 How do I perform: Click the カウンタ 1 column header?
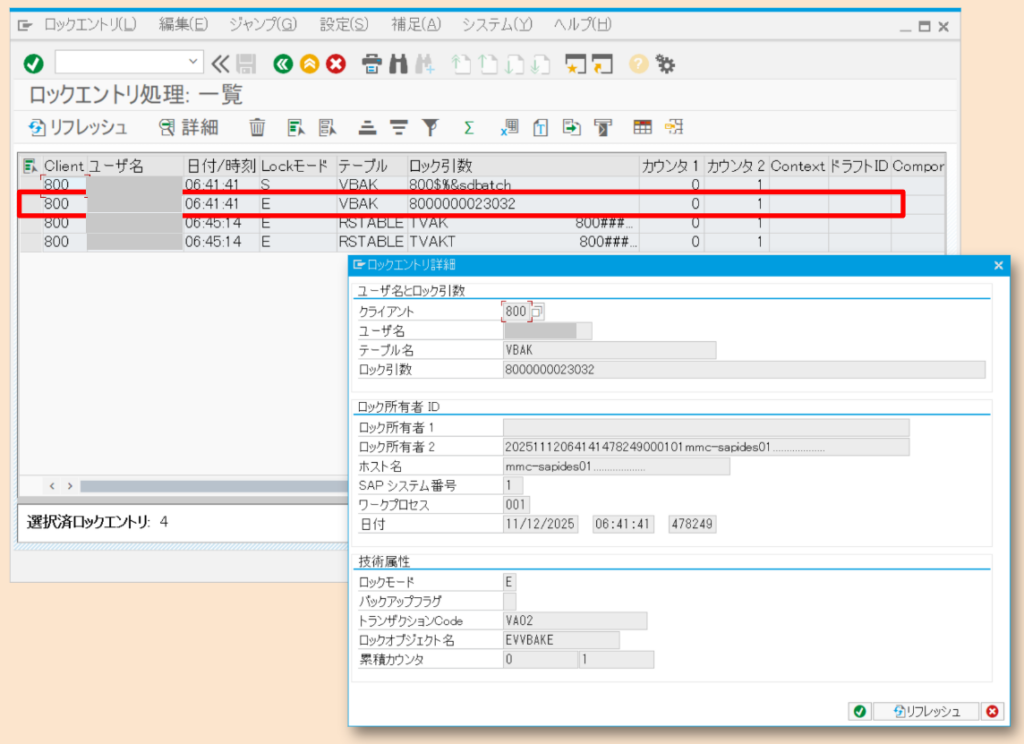point(671,166)
